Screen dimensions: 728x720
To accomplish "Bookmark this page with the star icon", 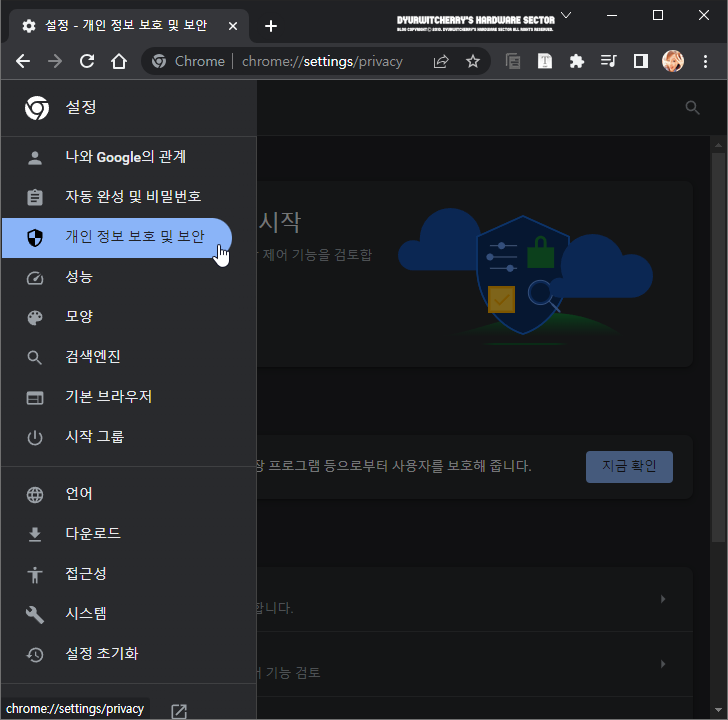I will coord(473,61).
